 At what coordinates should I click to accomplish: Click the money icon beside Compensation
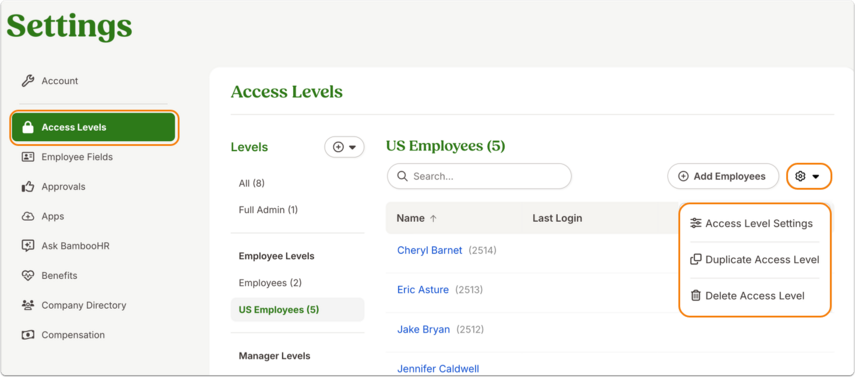pyautogui.click(x=27, y=335)
